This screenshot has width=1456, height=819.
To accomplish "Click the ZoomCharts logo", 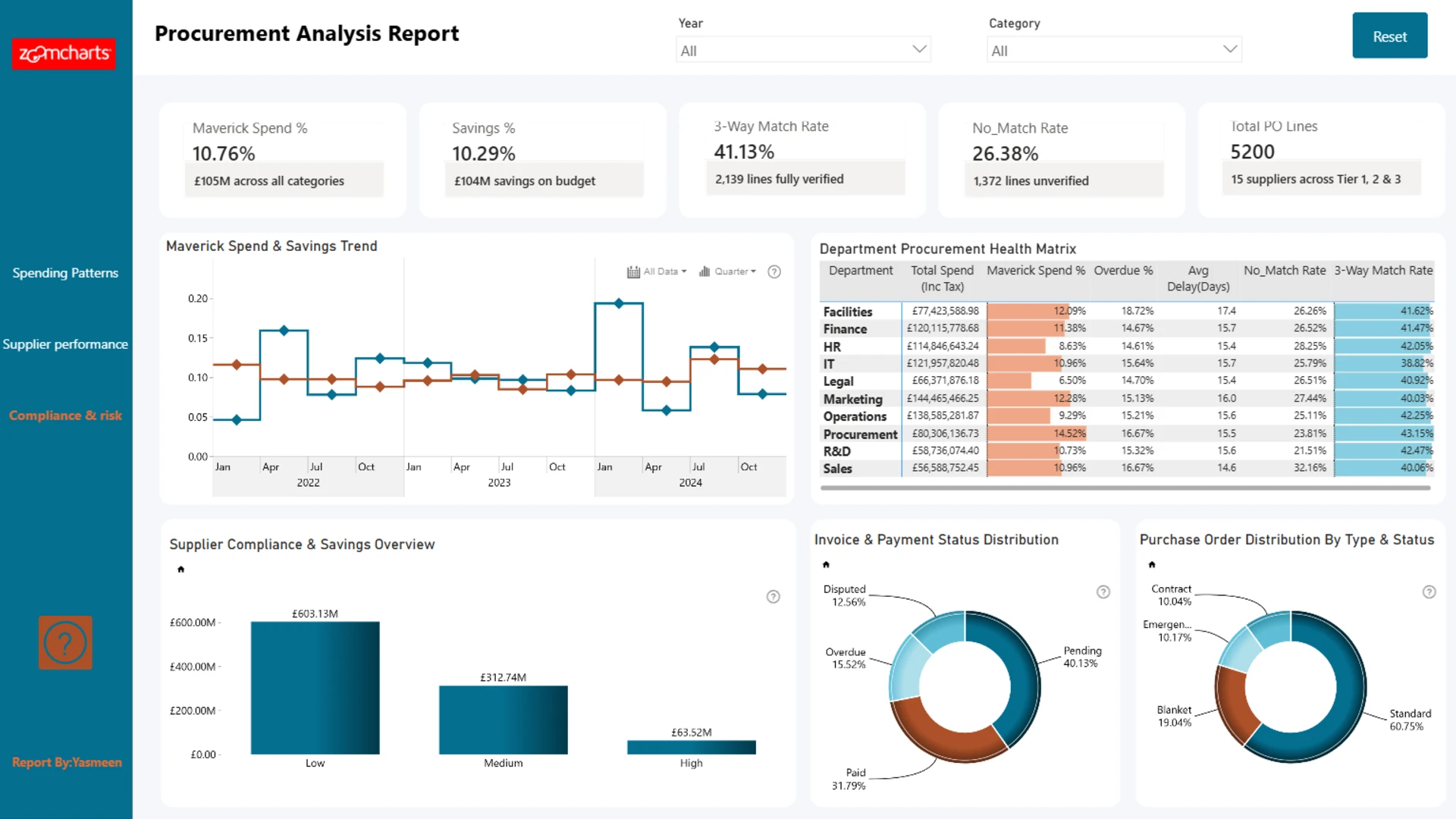I will point(64,53).
